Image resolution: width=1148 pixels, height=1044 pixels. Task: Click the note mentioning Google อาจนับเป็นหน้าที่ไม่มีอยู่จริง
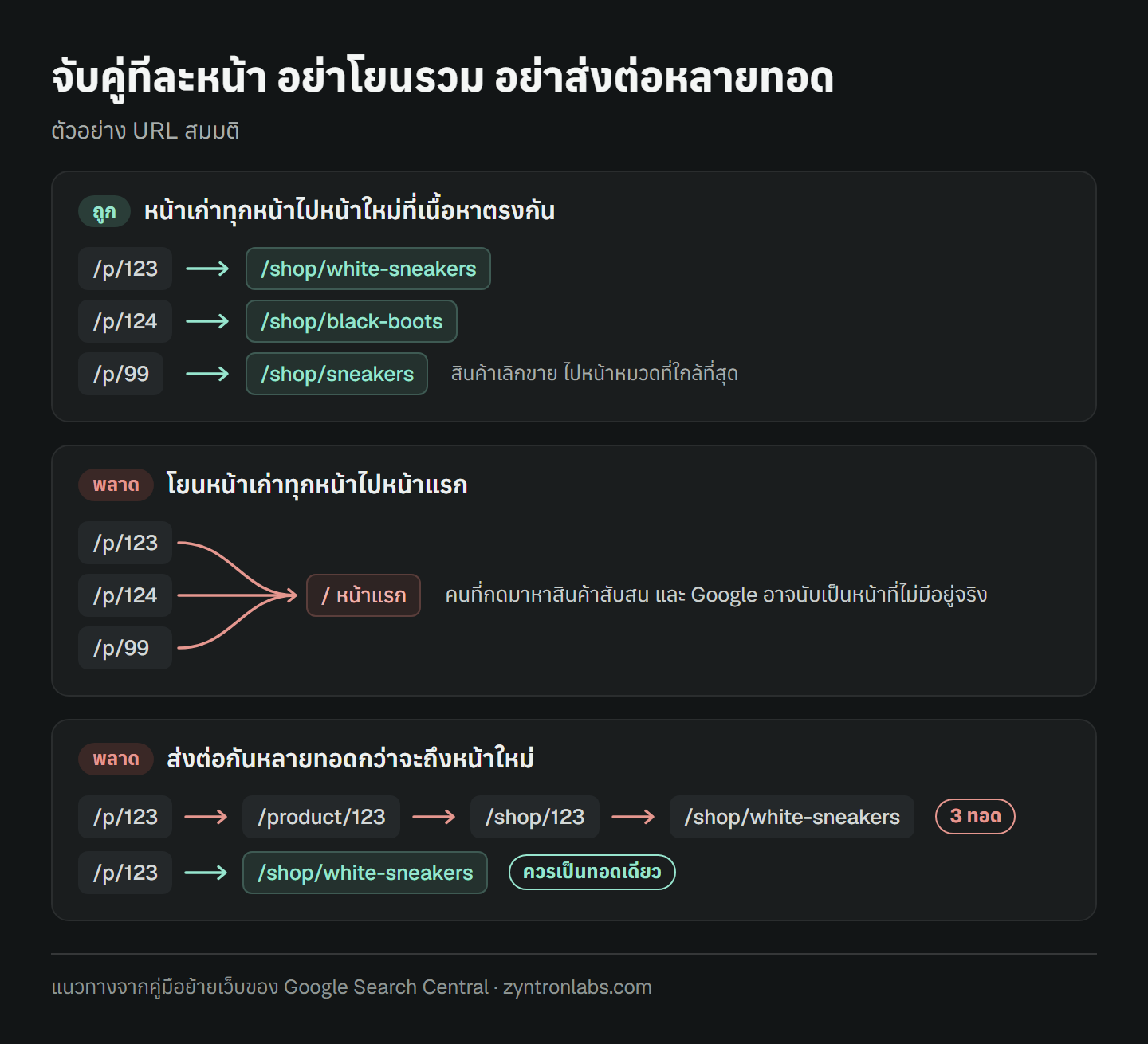click(x=716, y=595)
